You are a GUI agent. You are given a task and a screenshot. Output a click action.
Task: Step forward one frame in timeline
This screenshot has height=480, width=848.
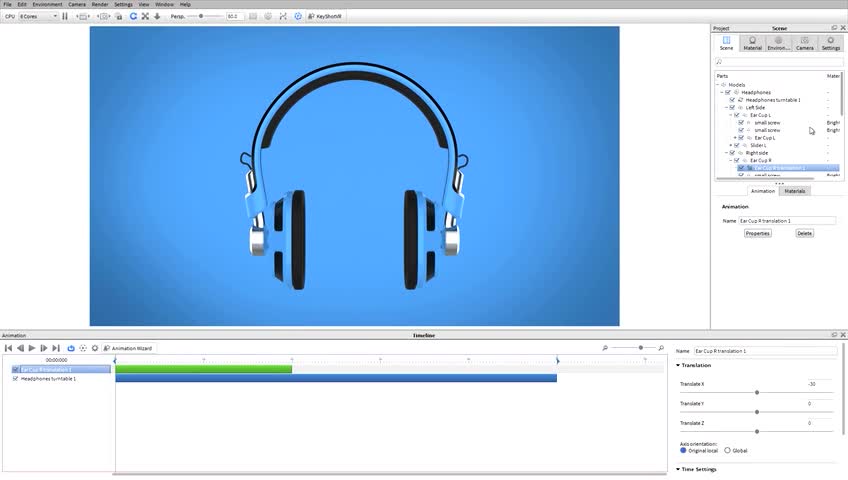(x=44, y=348)
